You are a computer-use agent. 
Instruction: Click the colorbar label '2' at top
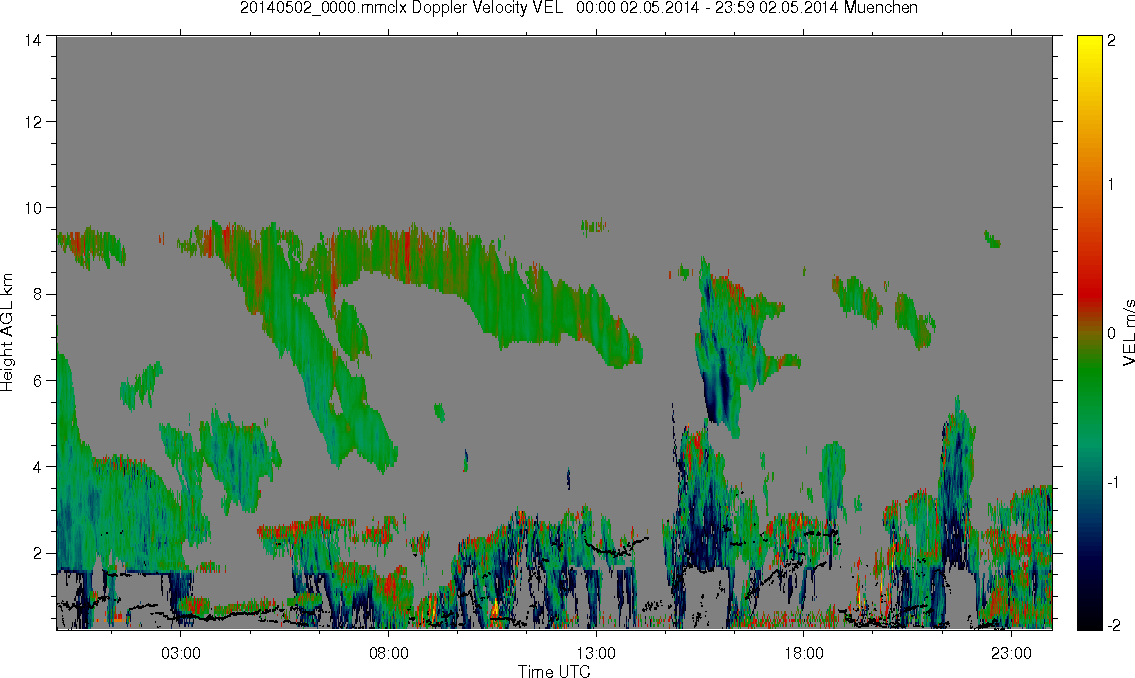(x=1111, y=41)
